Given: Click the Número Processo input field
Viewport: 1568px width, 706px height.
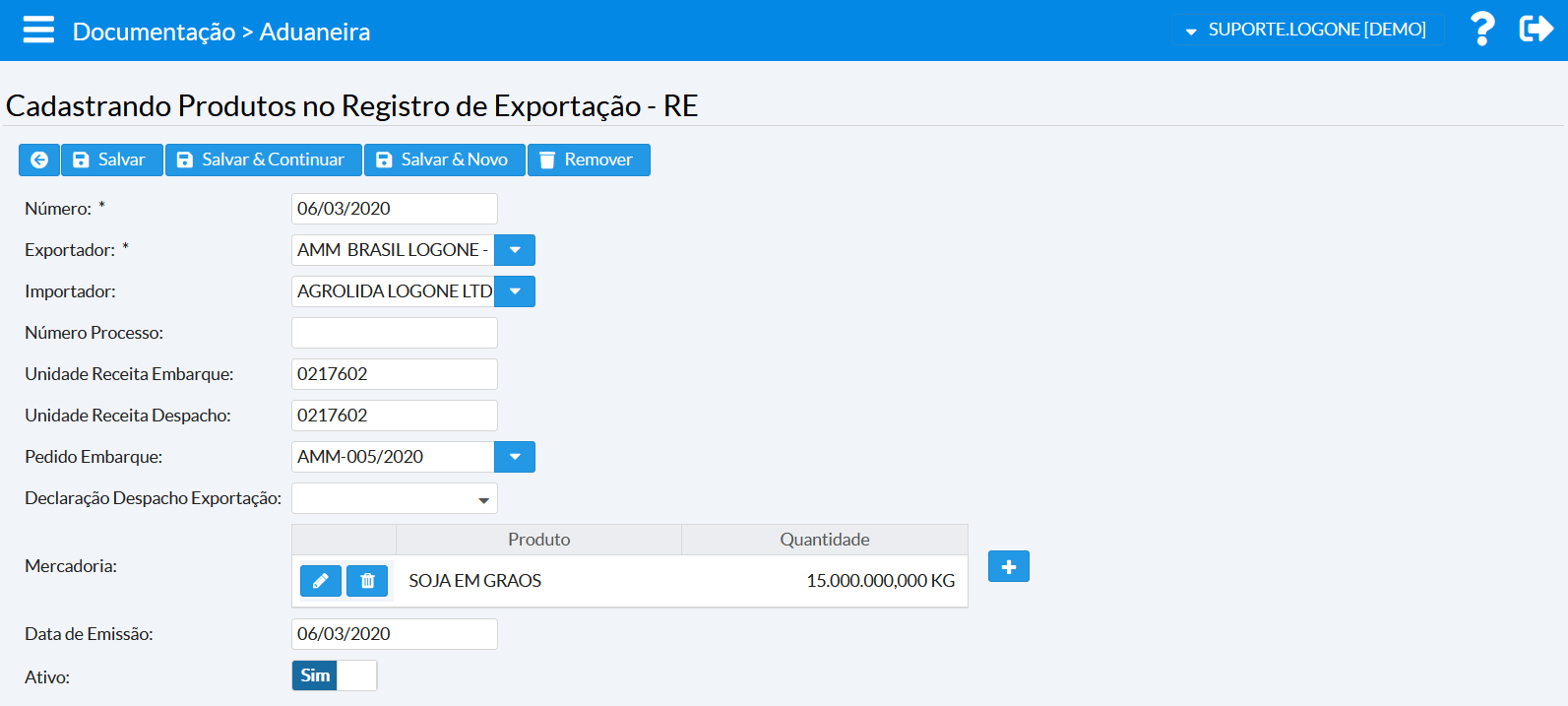Looking at the screenshot, I should coord(394,333).
